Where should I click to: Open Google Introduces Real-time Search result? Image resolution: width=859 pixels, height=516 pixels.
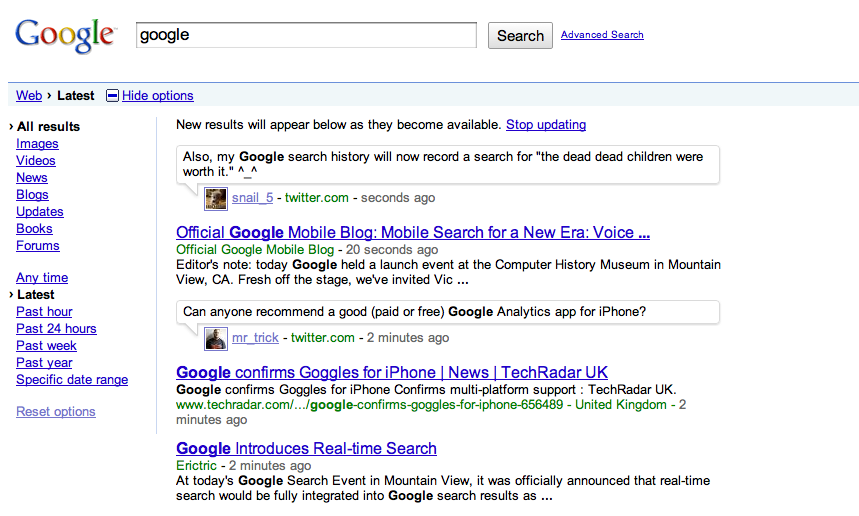(306, 448)
